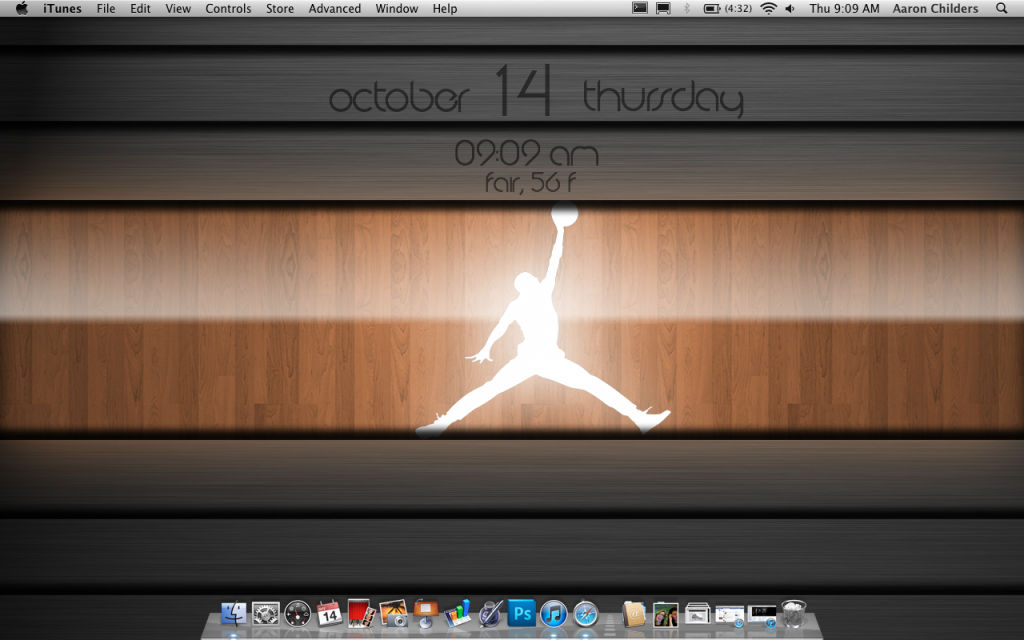Open iCal calendar showing 14 in the Dock
The image size is (1024, 640).
pos(330,614)
